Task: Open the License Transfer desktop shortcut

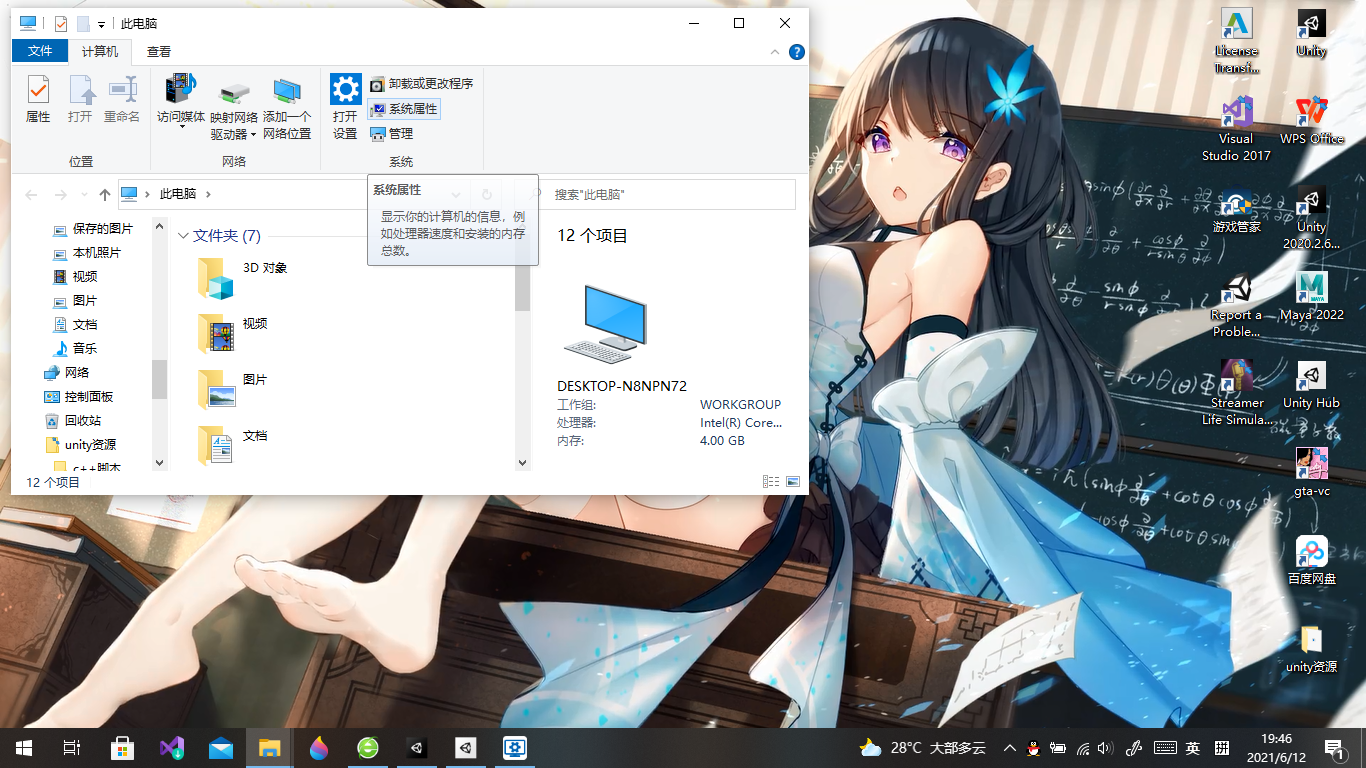Action: pyautogui.click(x=1237, y=41)
